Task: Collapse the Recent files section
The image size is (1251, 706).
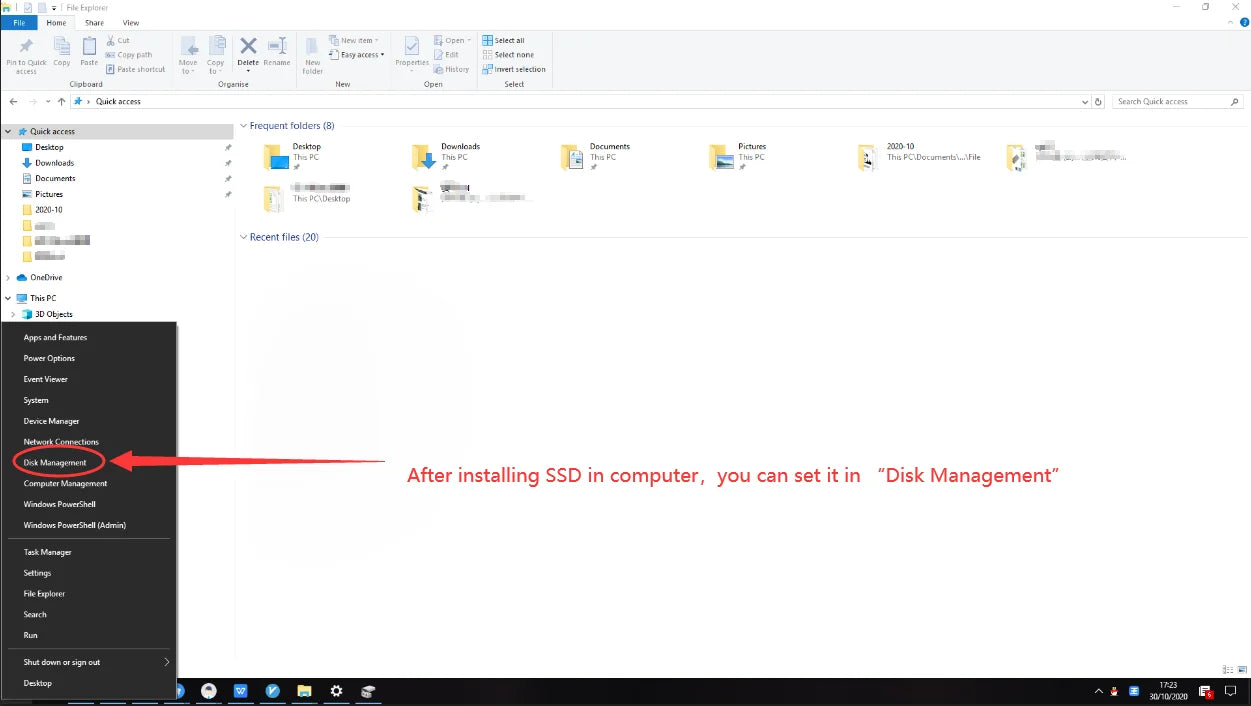Action: pyautogui.click(x=243, y=237)
